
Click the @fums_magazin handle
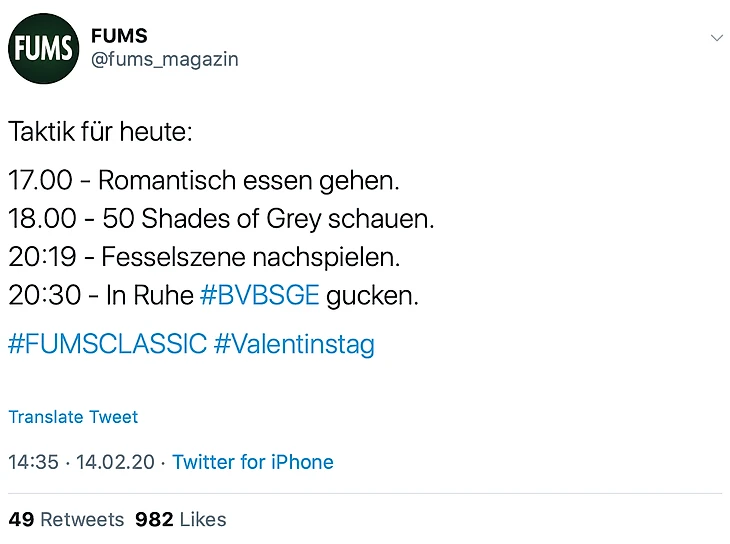164,59
